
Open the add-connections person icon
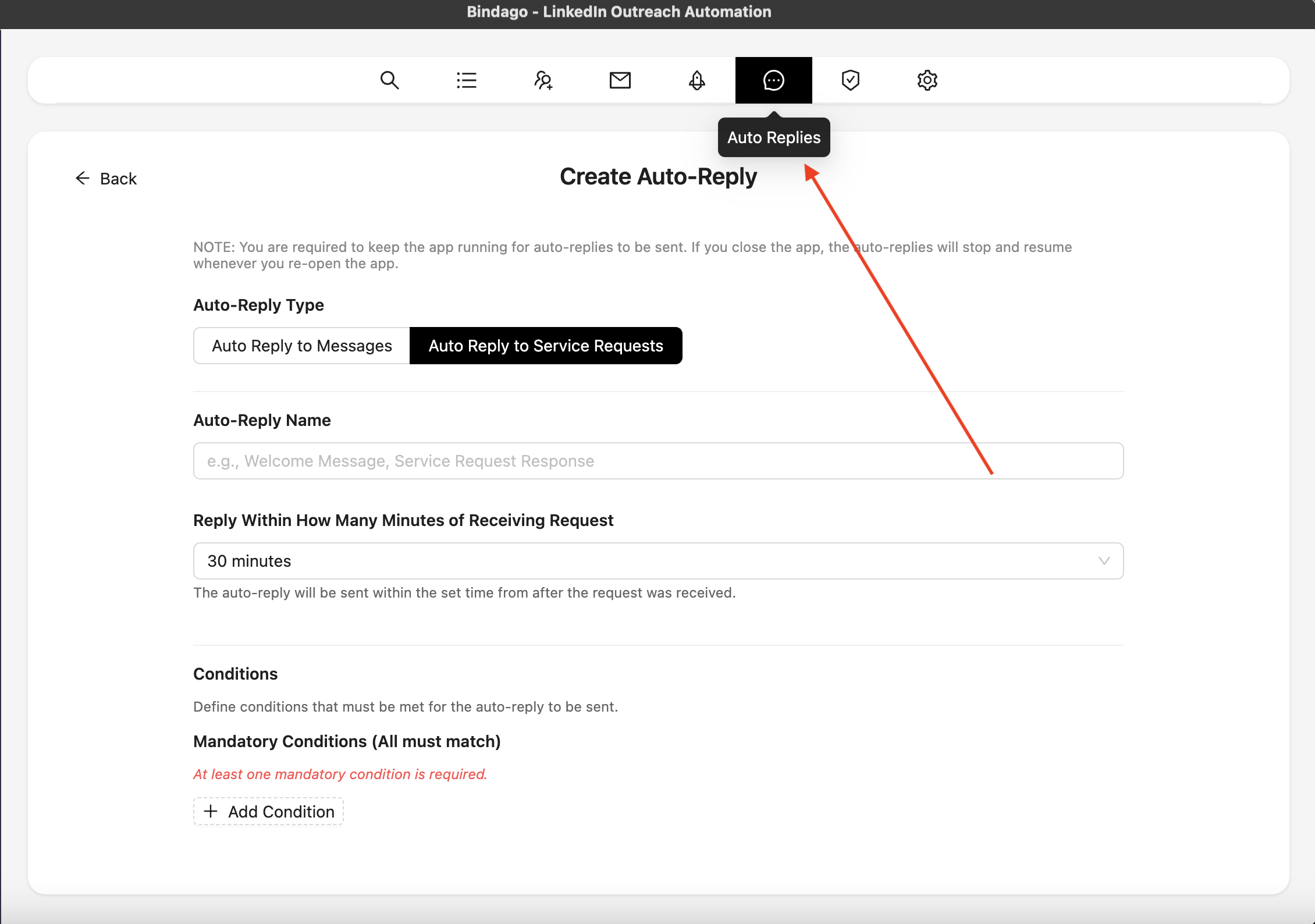(x=543, y=80)
